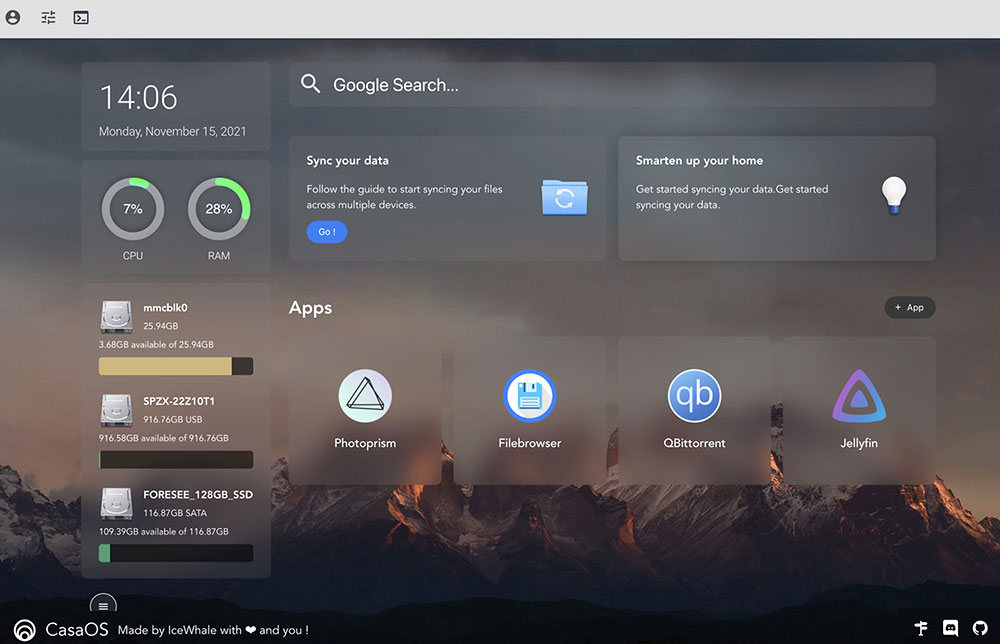This screenshot has height=644, width=1000.
Task: Click the FORESEE_128GB_SSD drive icon
Action: tap(116, 504)
